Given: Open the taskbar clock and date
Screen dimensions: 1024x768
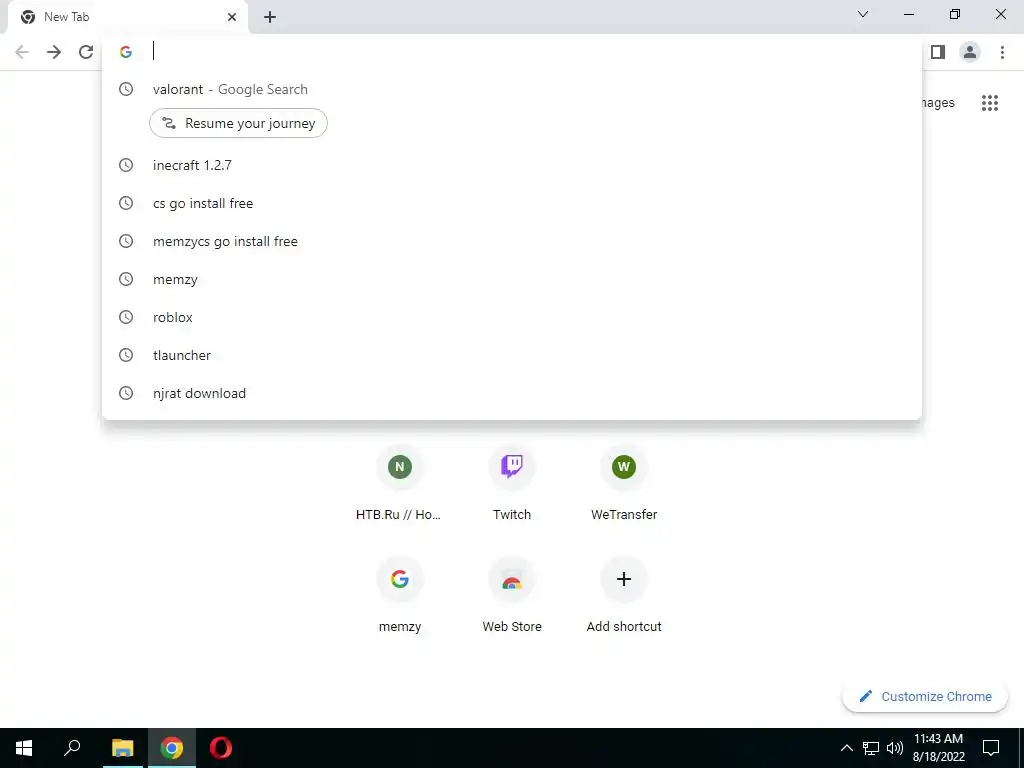Looking at the screenshot, I should click(x=938, y=748).
